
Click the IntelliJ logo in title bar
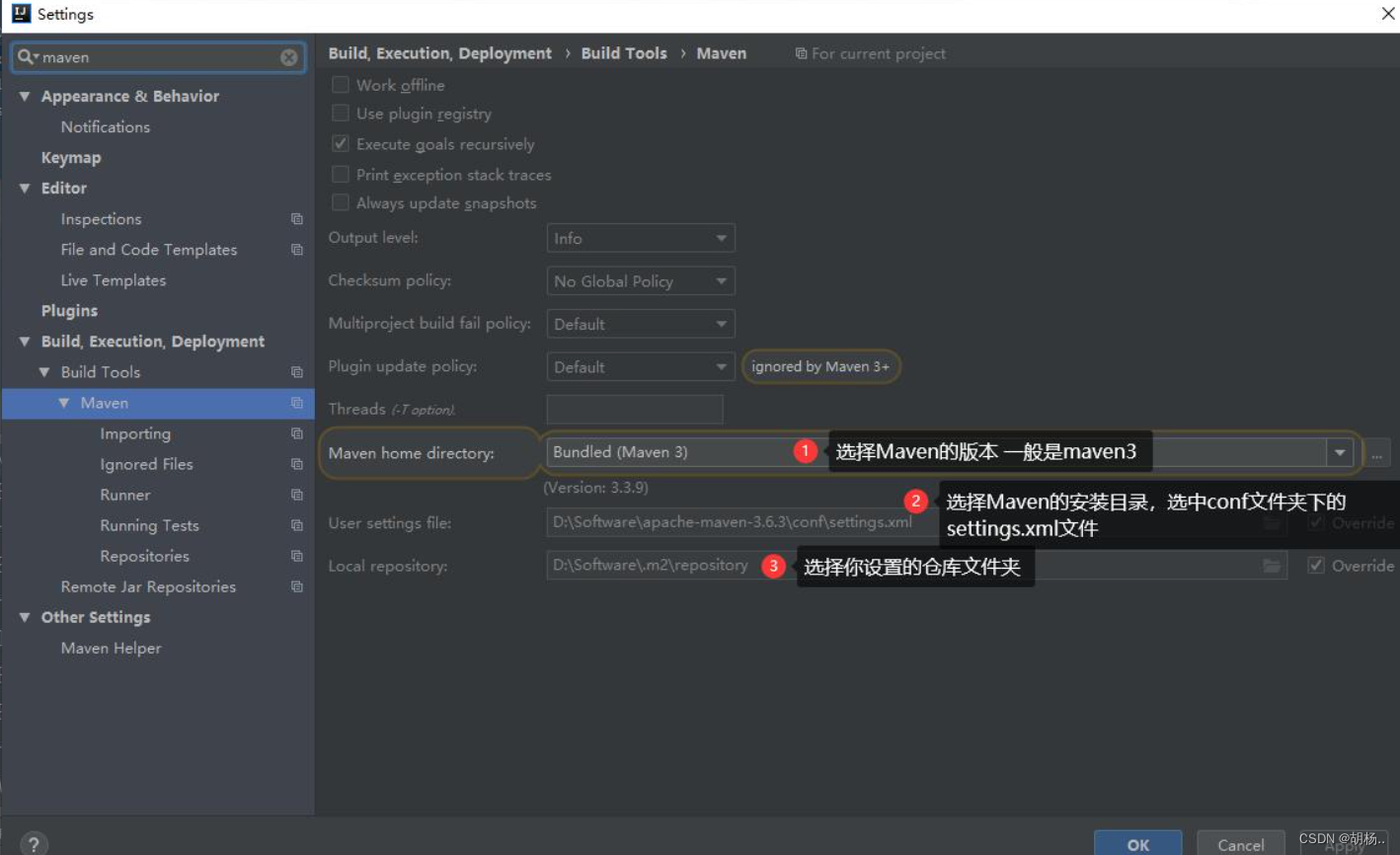pos(21,14)
